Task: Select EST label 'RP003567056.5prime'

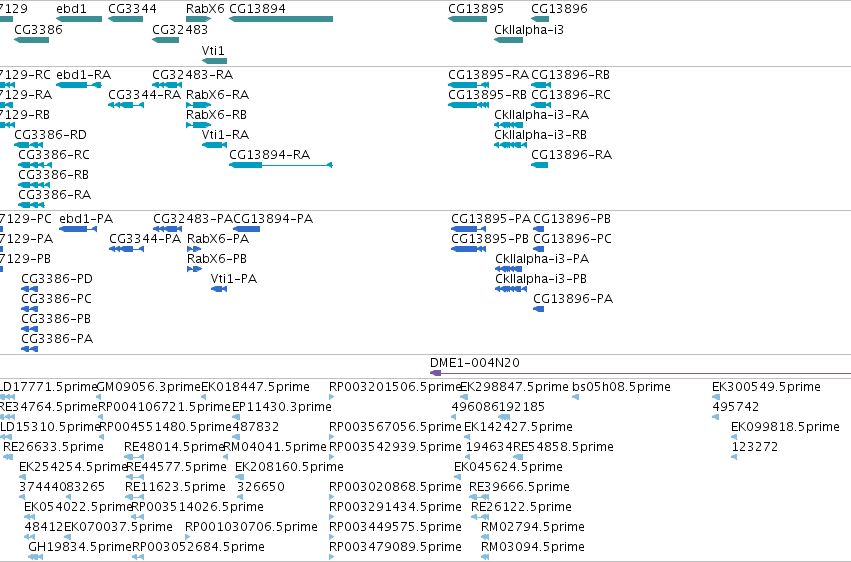Action: (x=395, y=427)
